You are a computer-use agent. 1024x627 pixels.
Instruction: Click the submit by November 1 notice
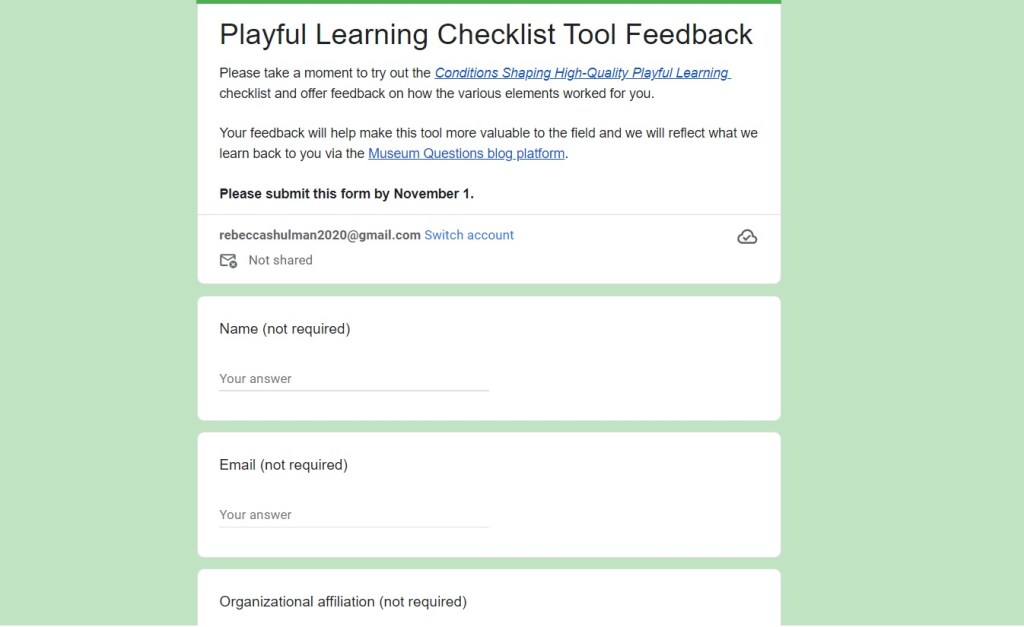click(346, 194)
